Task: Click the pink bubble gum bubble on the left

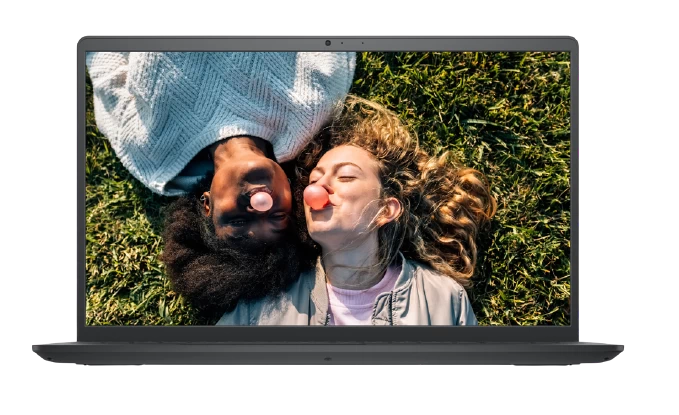Action: pos(261,201)
